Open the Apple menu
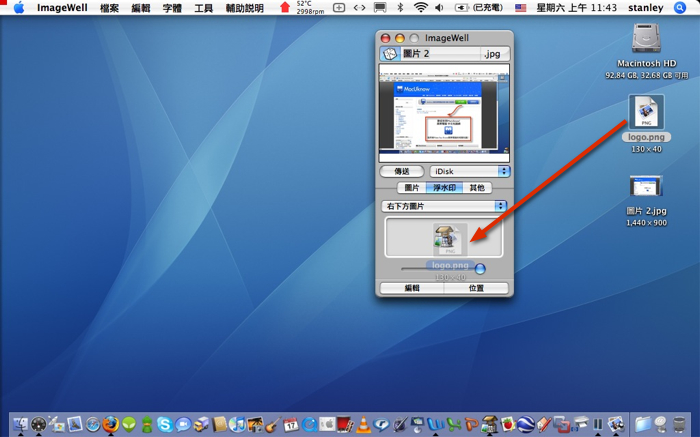 click(19, 7)
